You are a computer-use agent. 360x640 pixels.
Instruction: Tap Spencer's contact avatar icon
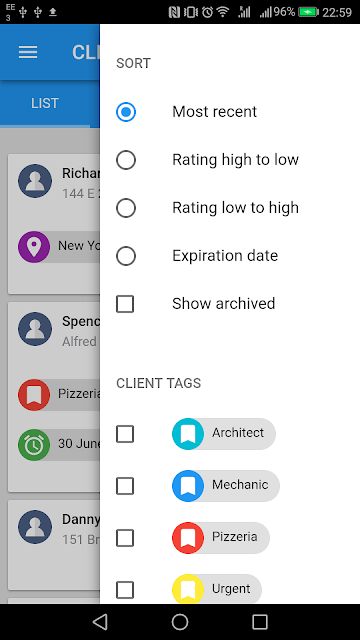tap(35, 329)
